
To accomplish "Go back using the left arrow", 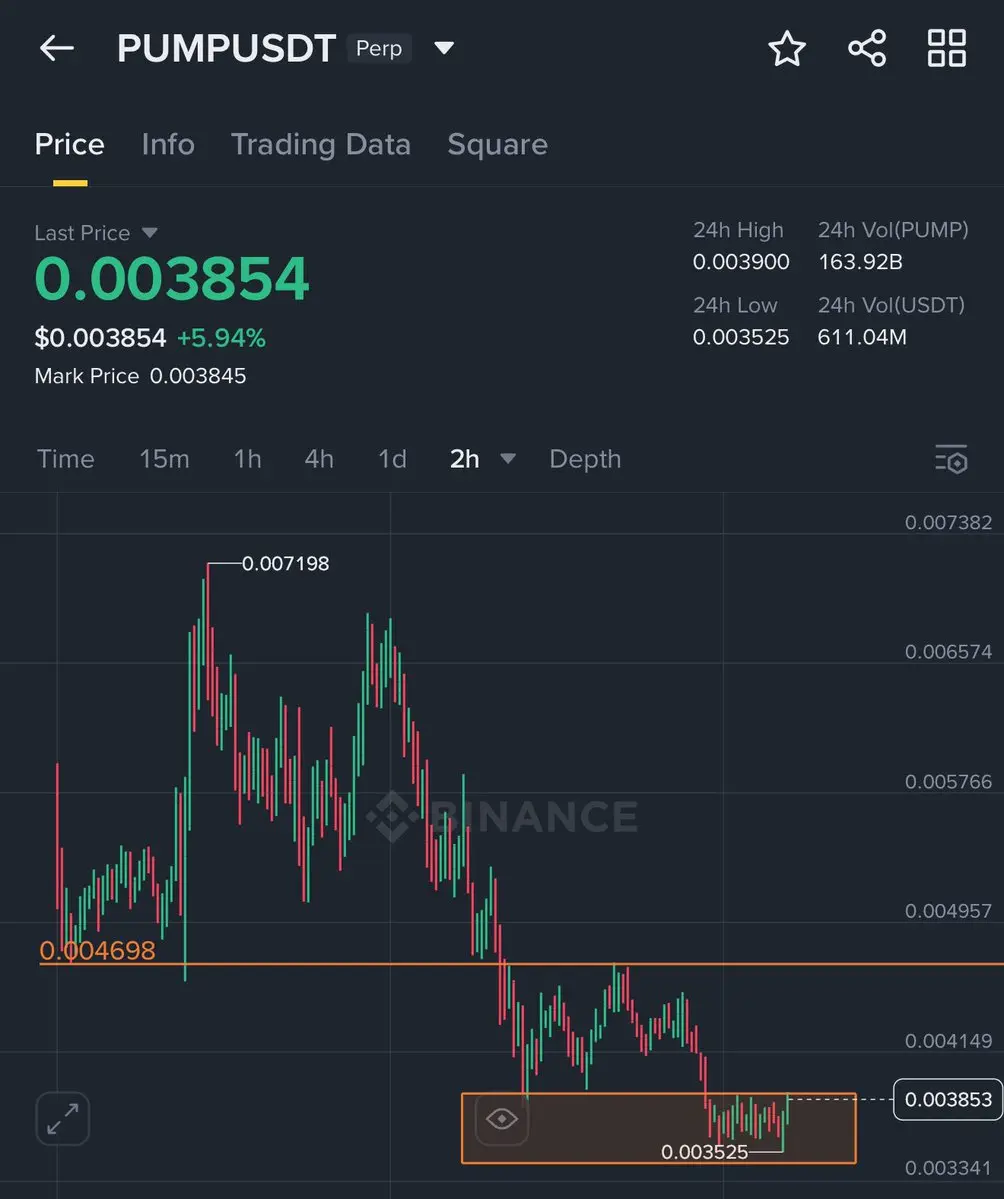I will click(x=57, y=48).
